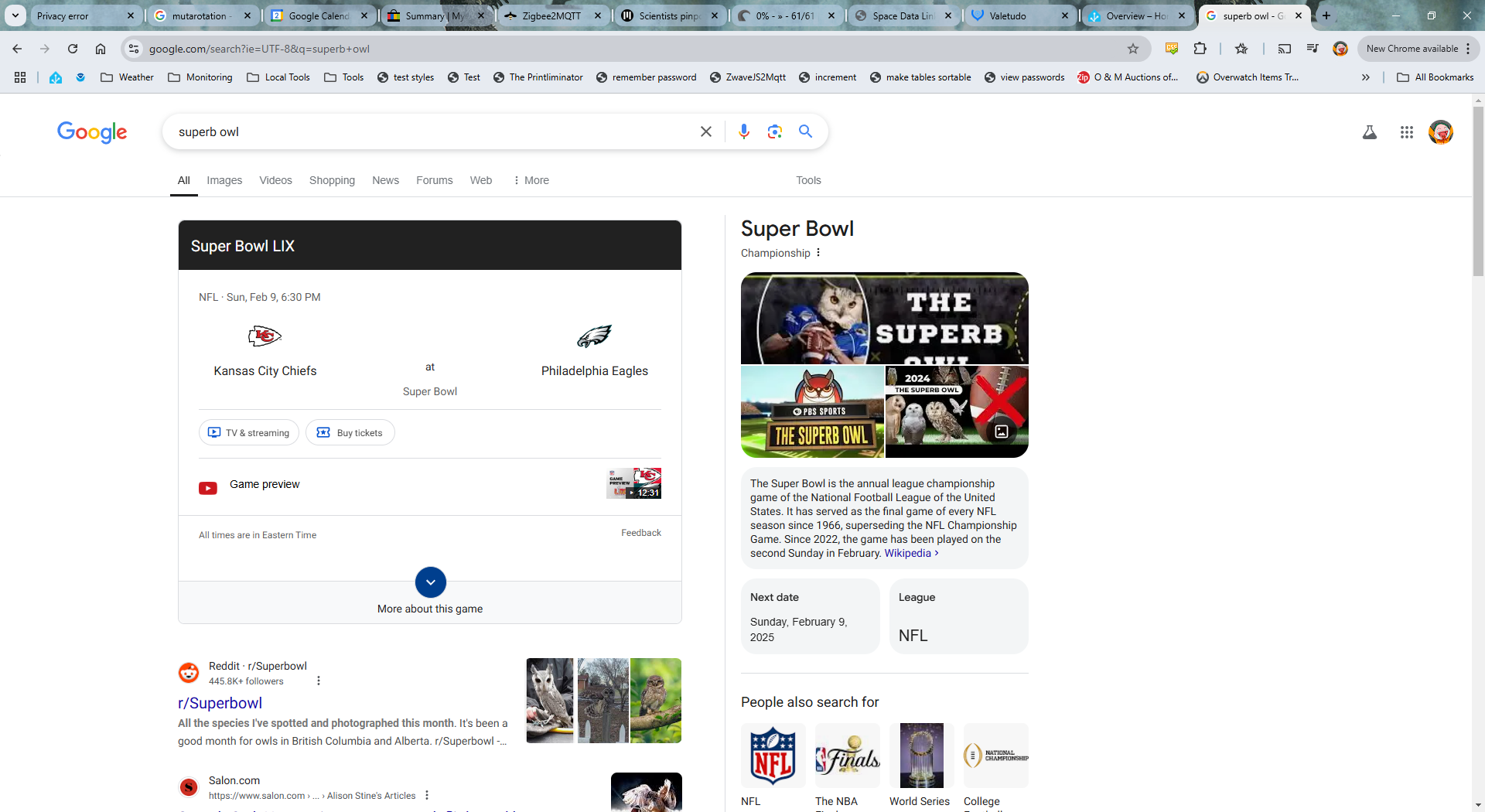Open the tab search dropdown arrow

15,15
